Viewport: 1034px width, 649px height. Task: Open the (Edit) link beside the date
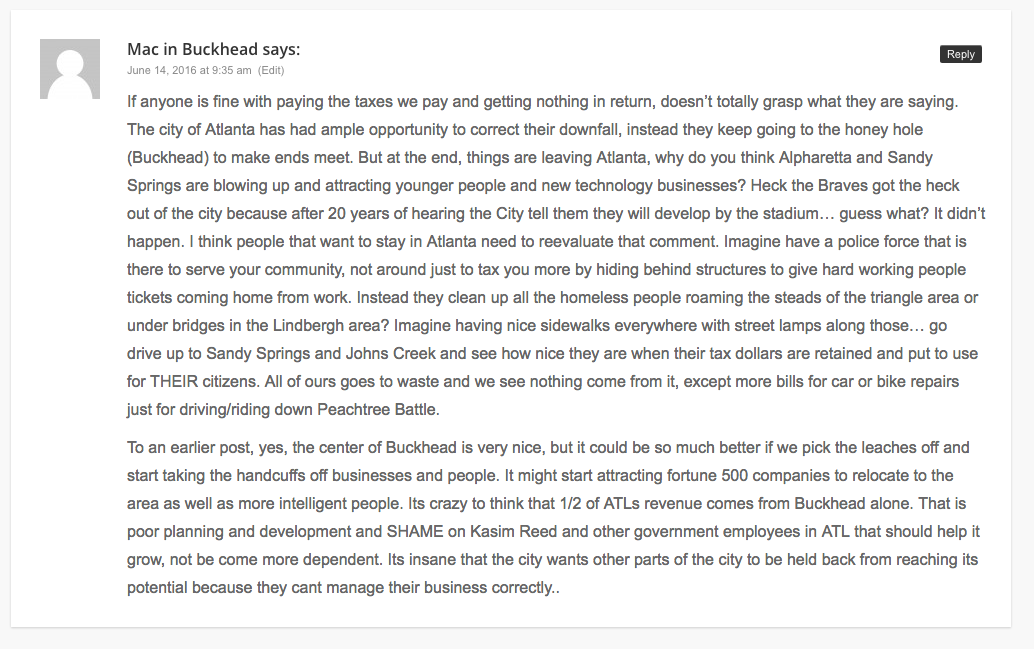pos(271,70)
